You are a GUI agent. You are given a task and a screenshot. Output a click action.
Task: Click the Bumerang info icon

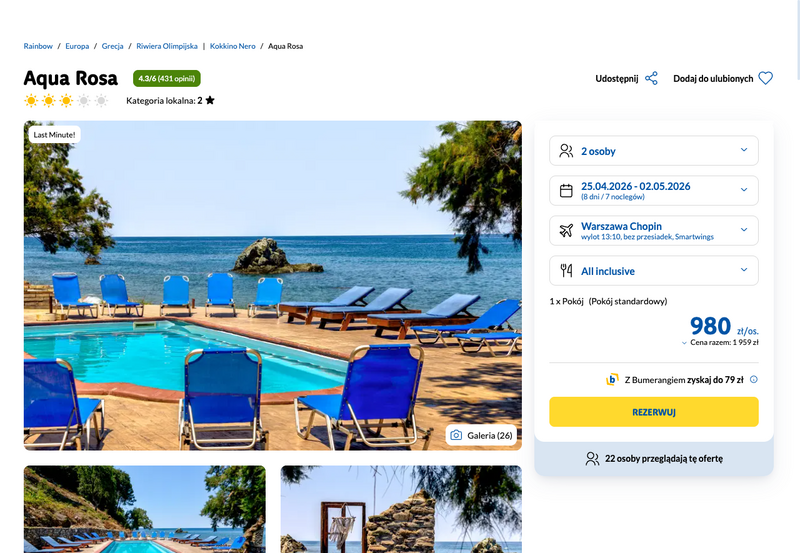coord(754,379)
